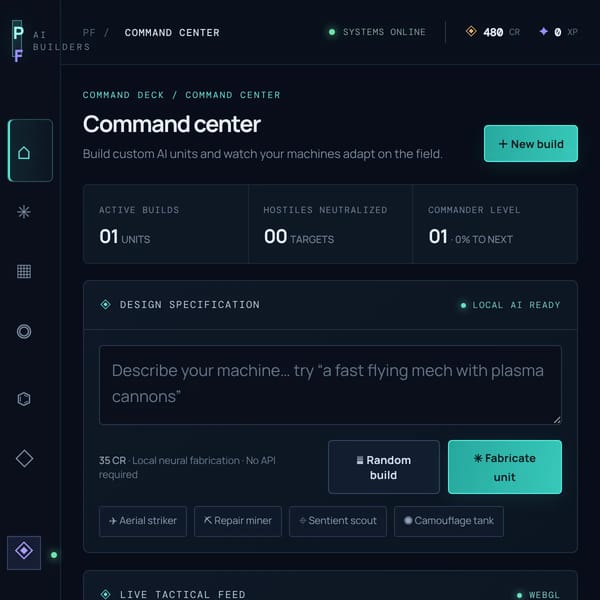
Task: Click the orange credits diamond icon
Action: 471,31
